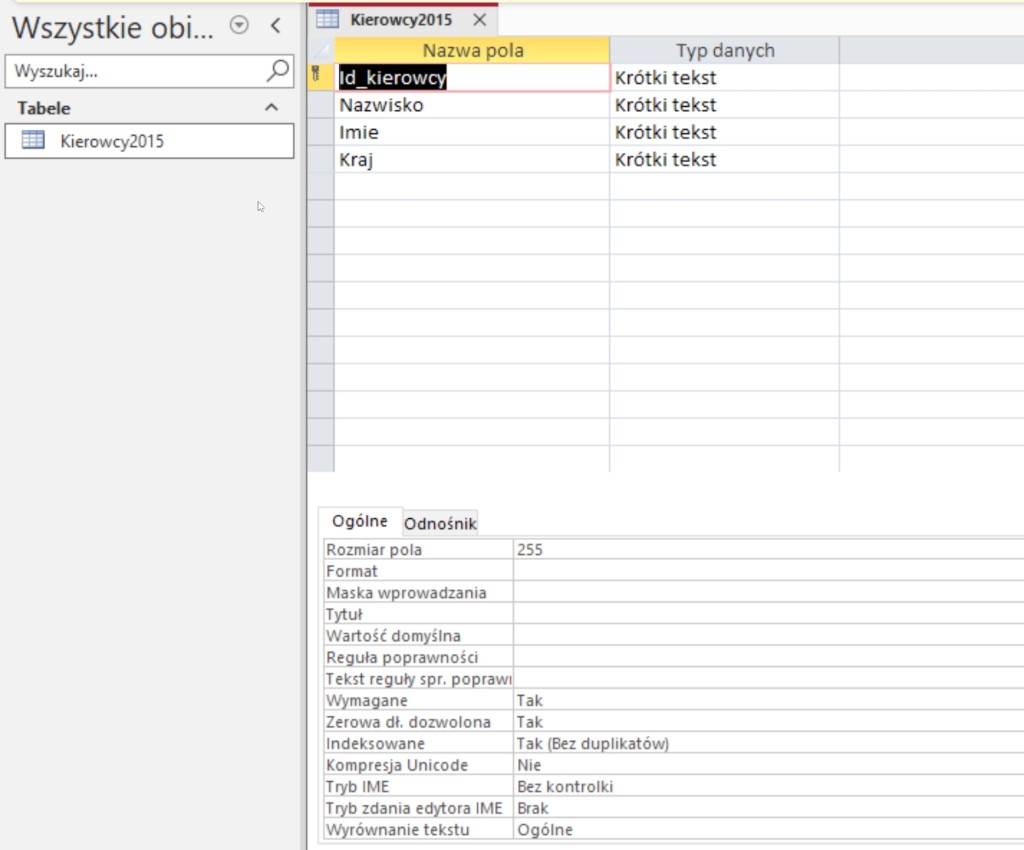Close the Kierowcy2015 tab
The height and width of the screenshot is (850, 1024).
coord(479,19)
